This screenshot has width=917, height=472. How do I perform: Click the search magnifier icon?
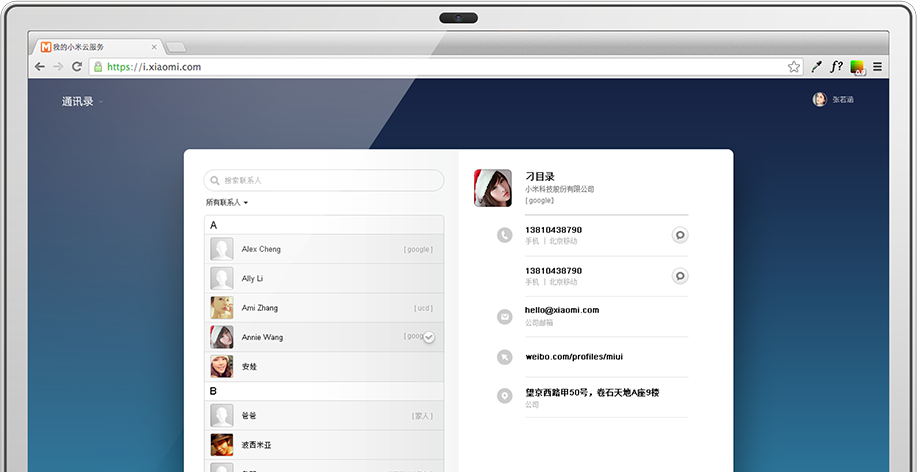[215, 180]
